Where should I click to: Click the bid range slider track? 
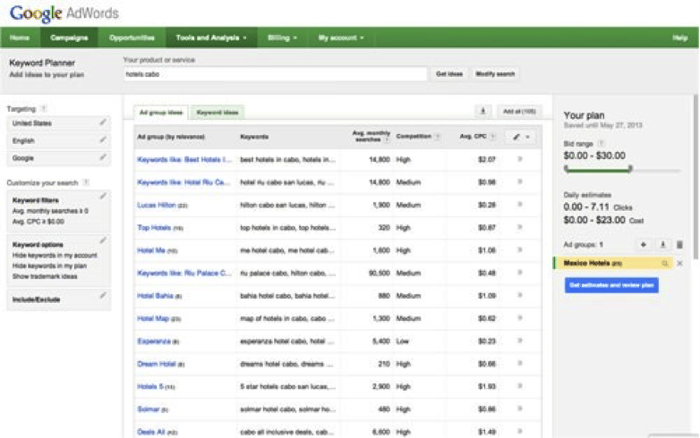622,170
